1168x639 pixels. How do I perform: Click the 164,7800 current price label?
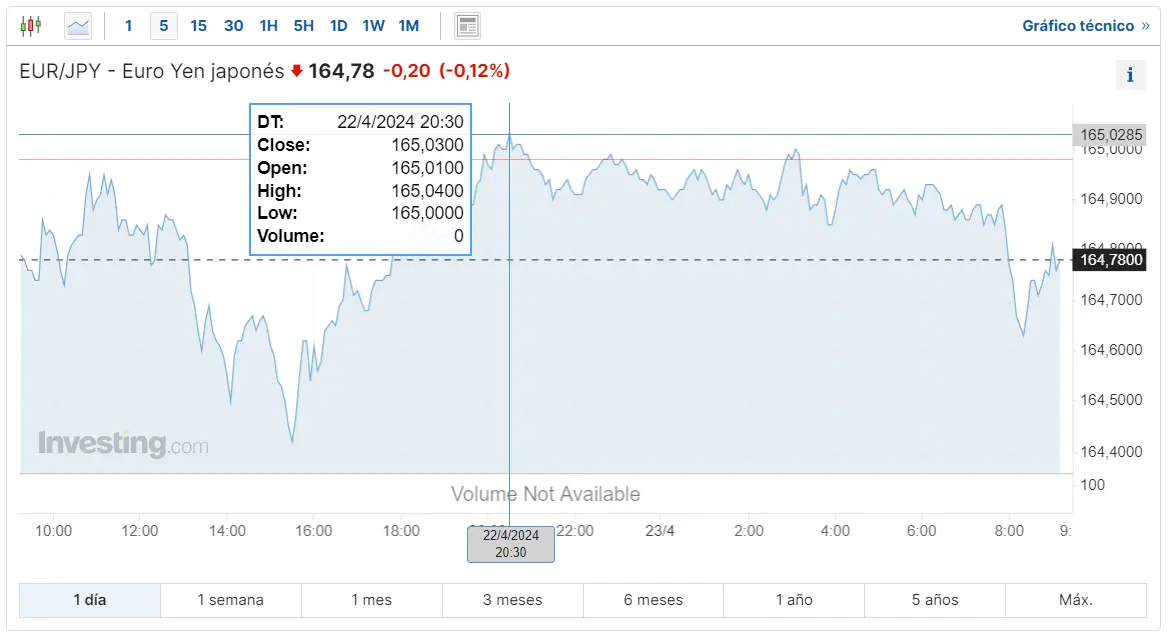[1109, 260]
